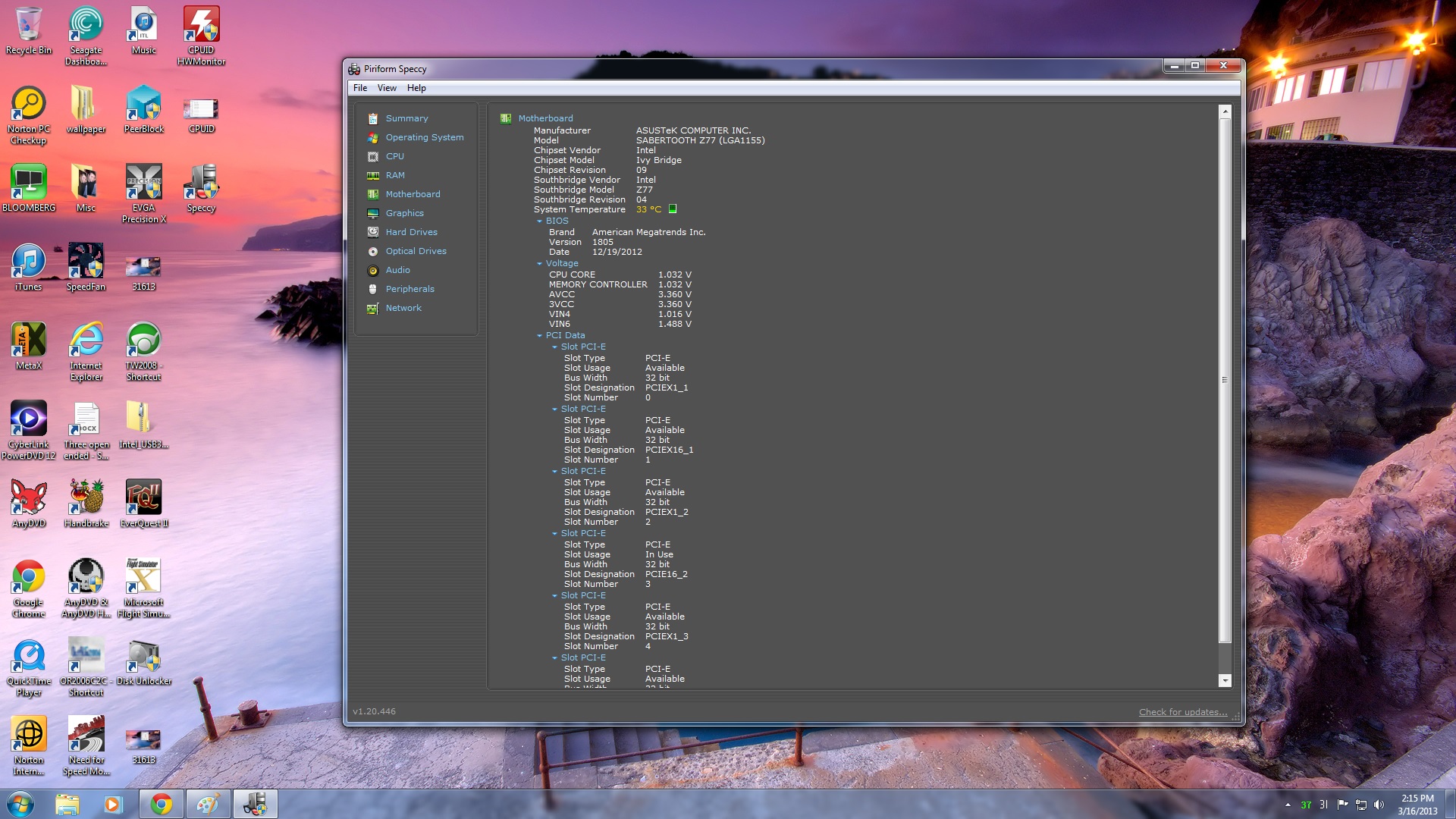
Task: Open Windows Explorer from the taskbar
Action: tap(67, 804)
